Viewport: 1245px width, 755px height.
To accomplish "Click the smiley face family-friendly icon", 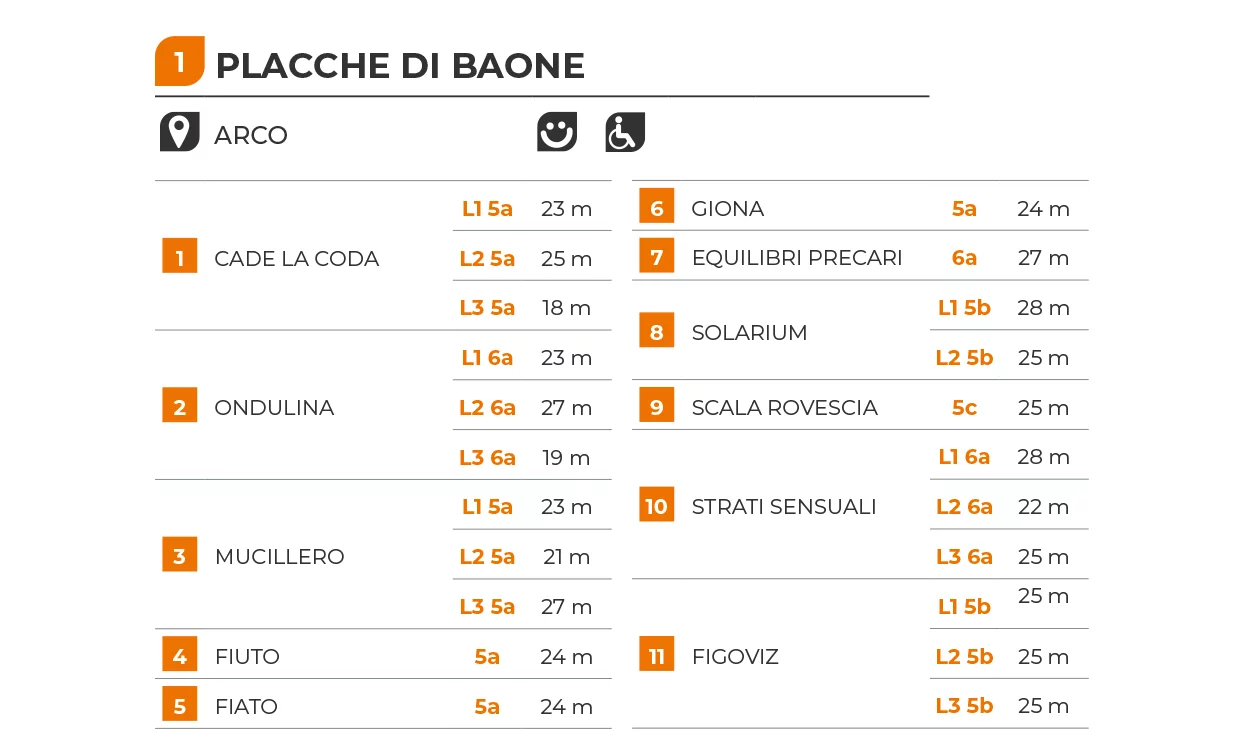I will pos(557,132).
